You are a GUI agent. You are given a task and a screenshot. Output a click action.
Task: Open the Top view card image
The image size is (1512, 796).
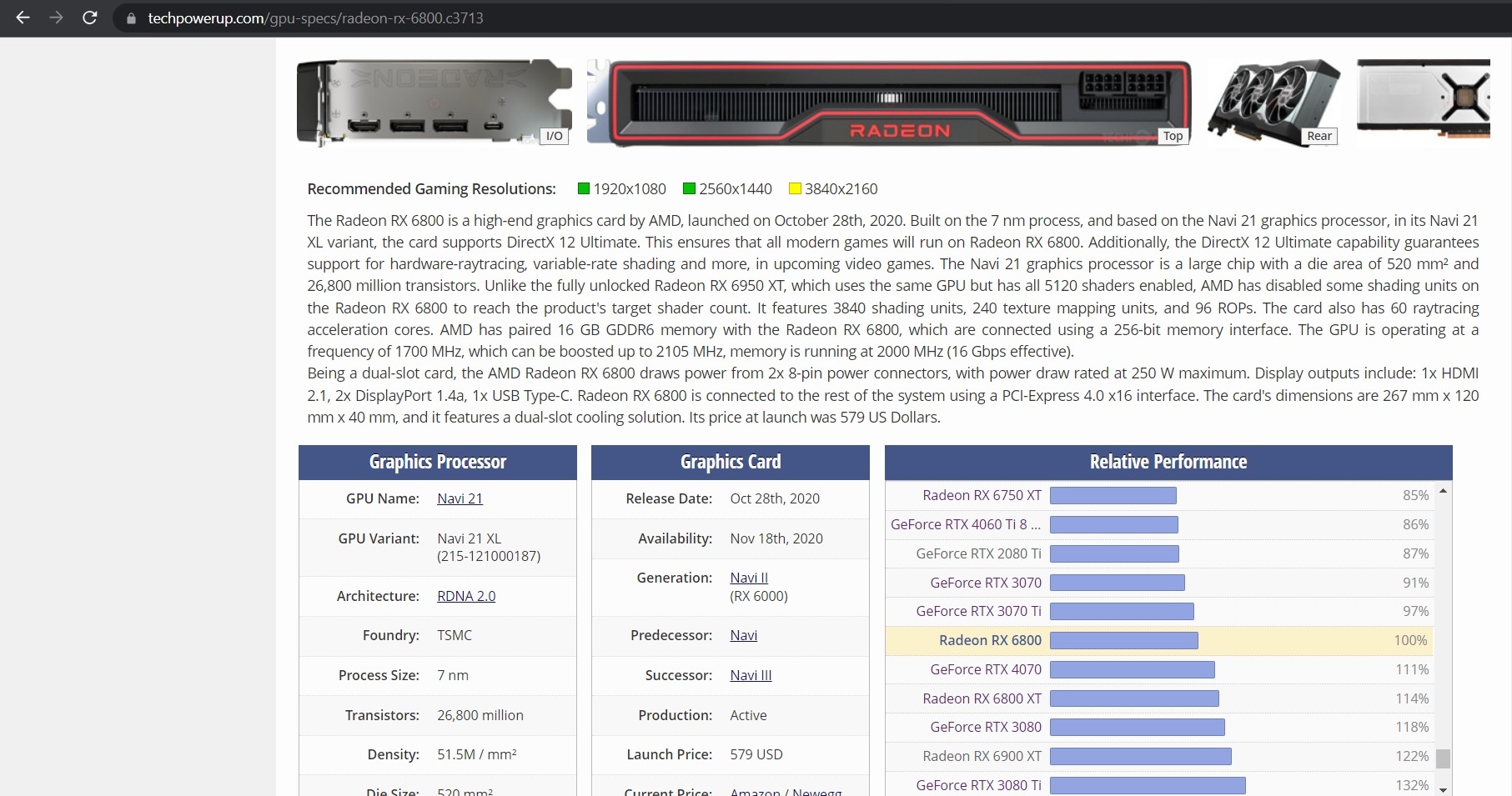click(889, 103)
